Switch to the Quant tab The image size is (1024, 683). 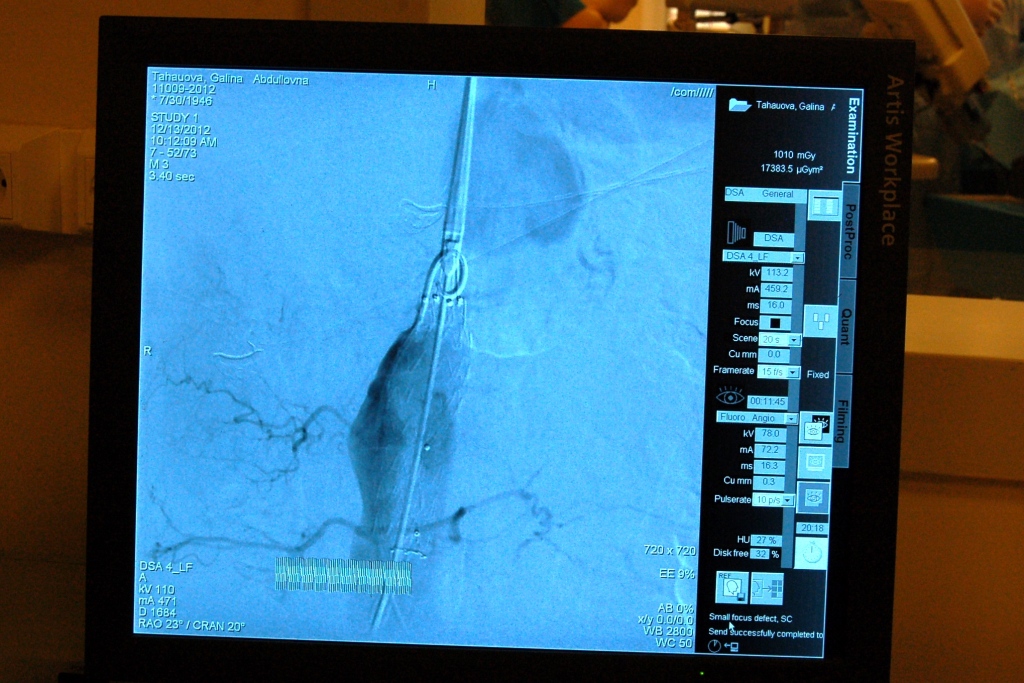click(846, 326)
